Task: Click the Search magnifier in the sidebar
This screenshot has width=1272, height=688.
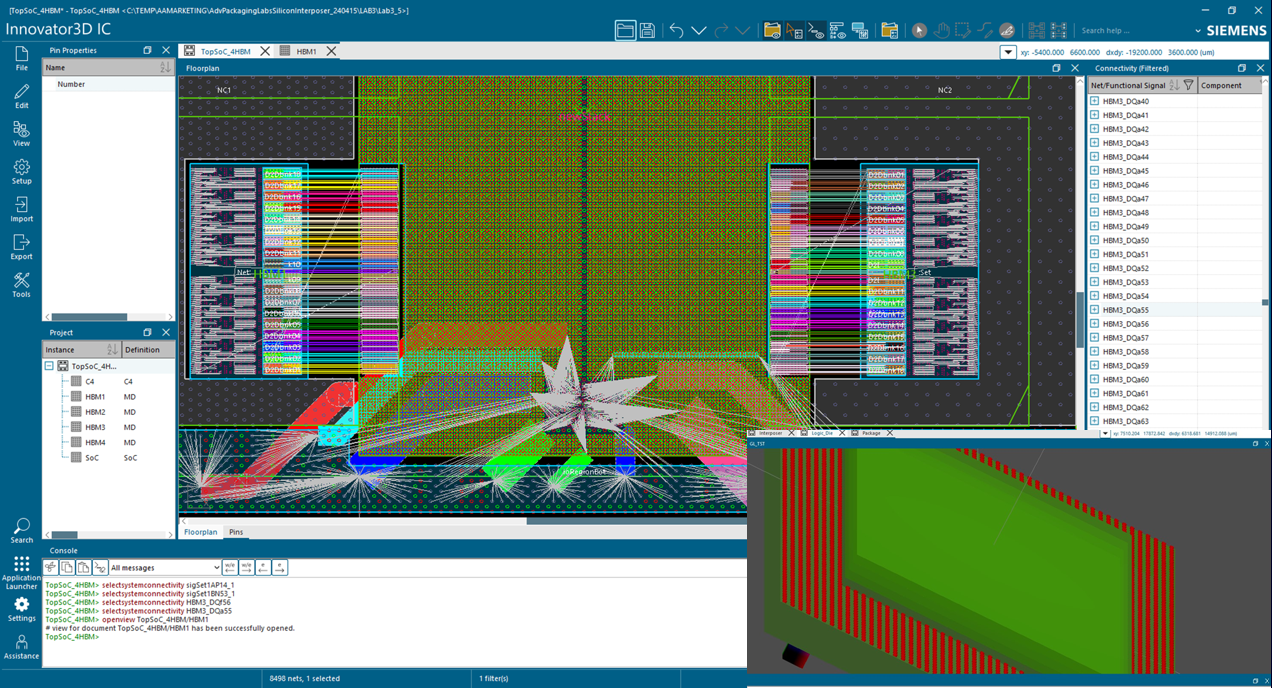Action: (21, 530)
